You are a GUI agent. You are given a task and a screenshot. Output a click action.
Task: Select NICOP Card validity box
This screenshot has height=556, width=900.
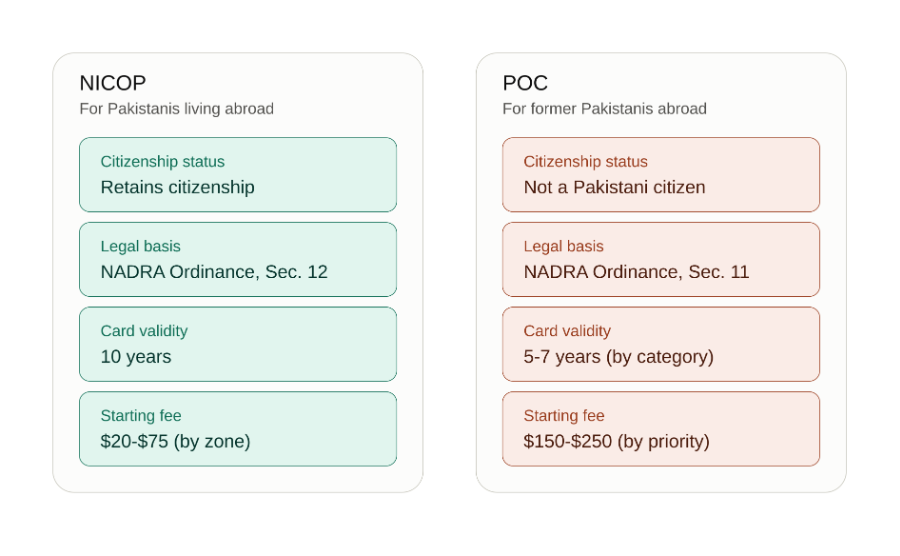tap(238, 344)
